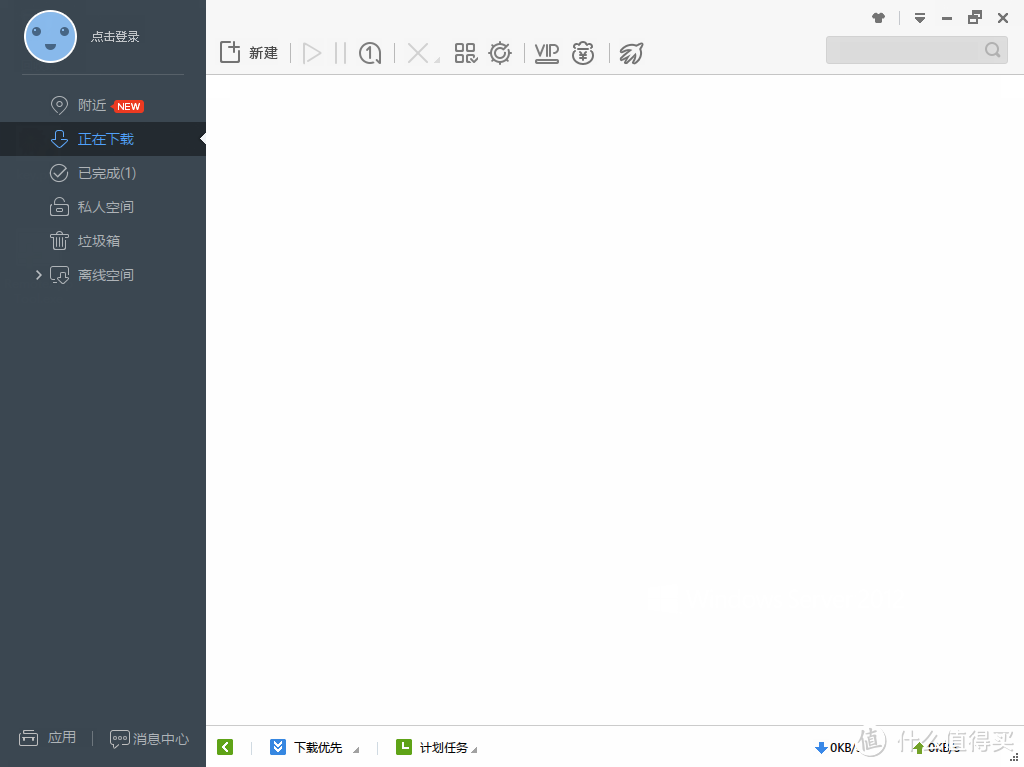Open the main menu triangle in title bar

(x=920, y=18)
